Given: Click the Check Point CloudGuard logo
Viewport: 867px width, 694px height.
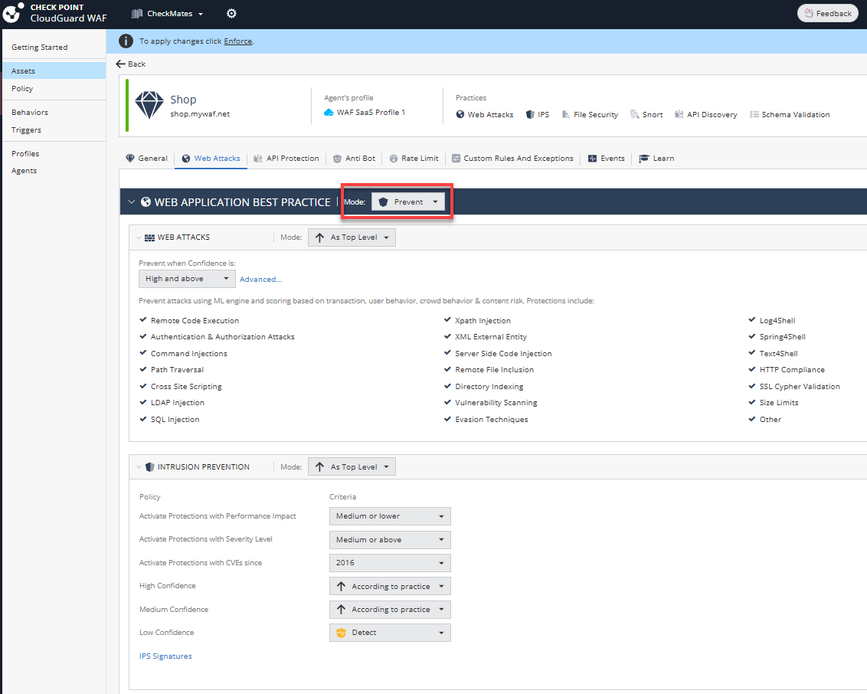Looking at the screenshot, I should (13, 13).
